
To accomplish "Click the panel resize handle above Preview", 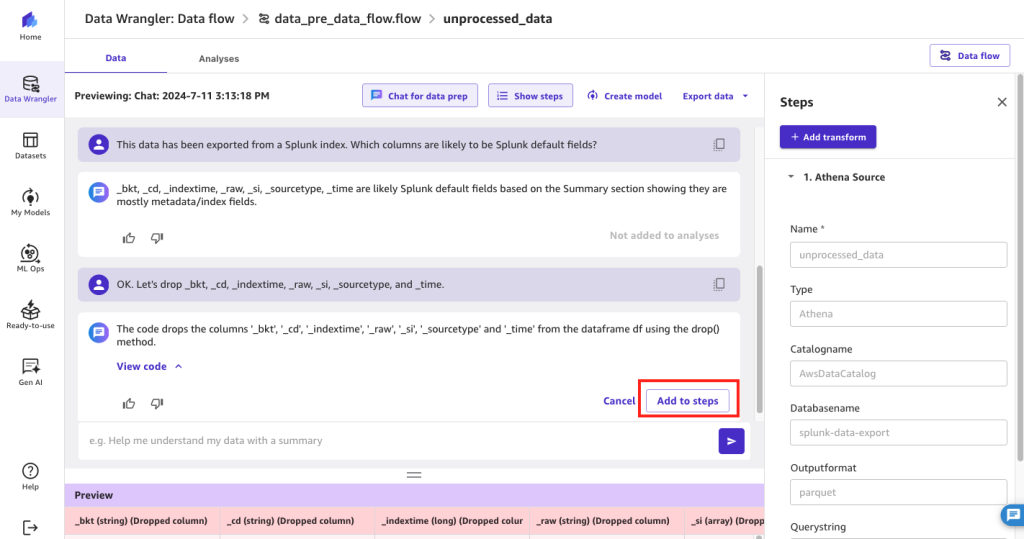I will 414,475.
